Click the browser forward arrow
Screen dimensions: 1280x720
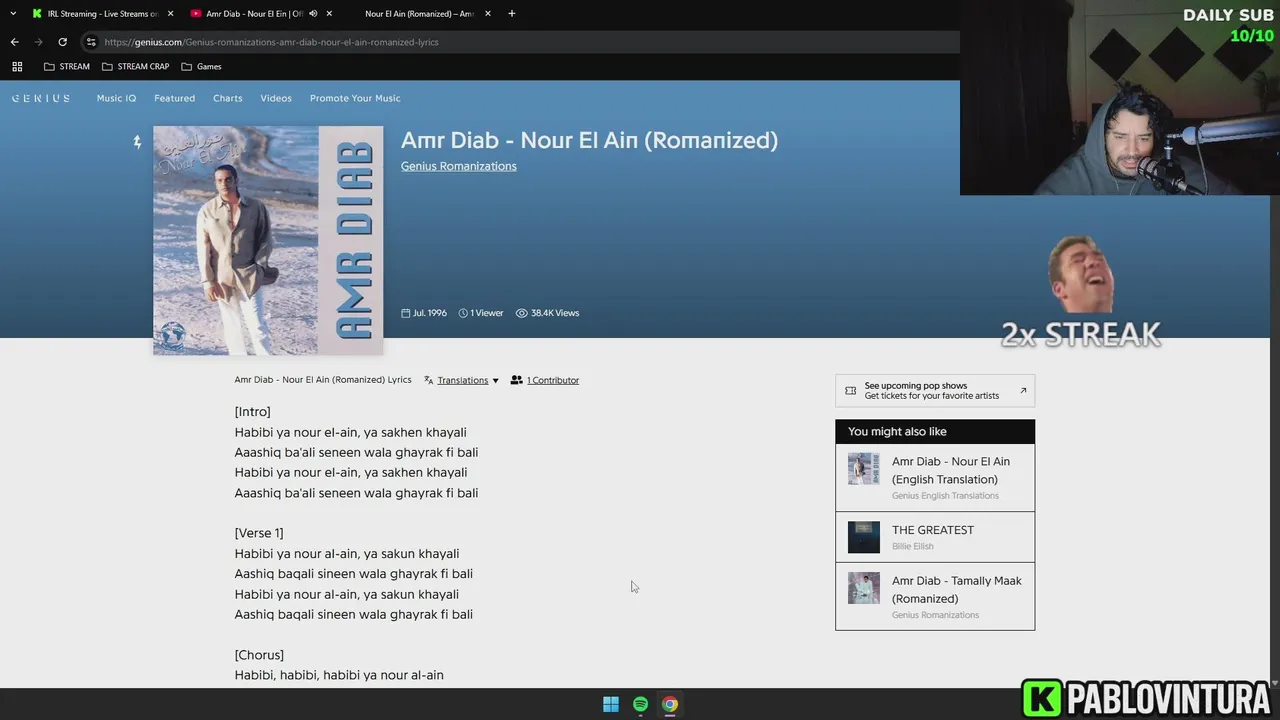[x=38, y=42]
